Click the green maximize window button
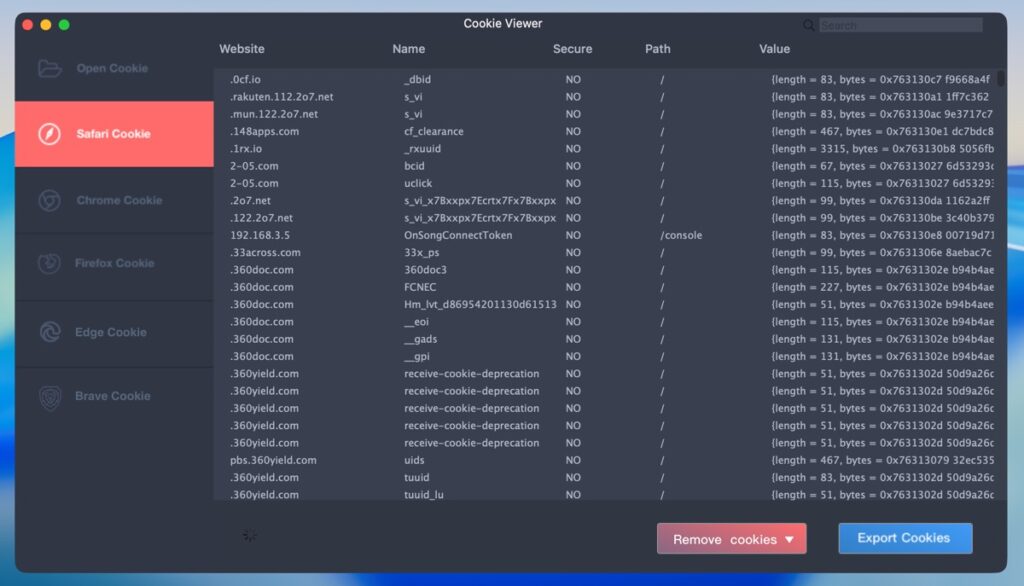The image size is (1024, 586). (x=64, y=24)
